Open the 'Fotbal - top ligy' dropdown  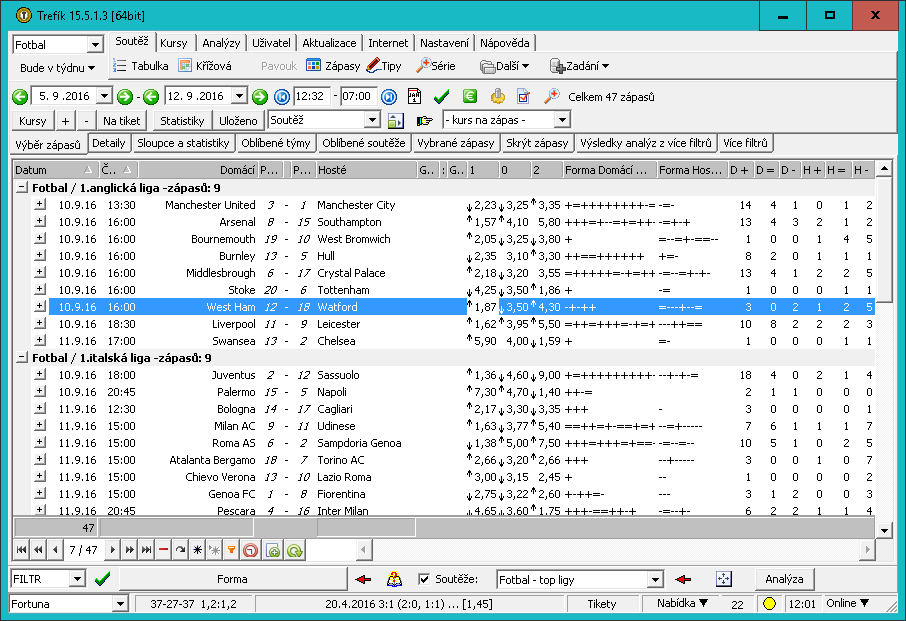pyautogui.click(x=655, y=580)
